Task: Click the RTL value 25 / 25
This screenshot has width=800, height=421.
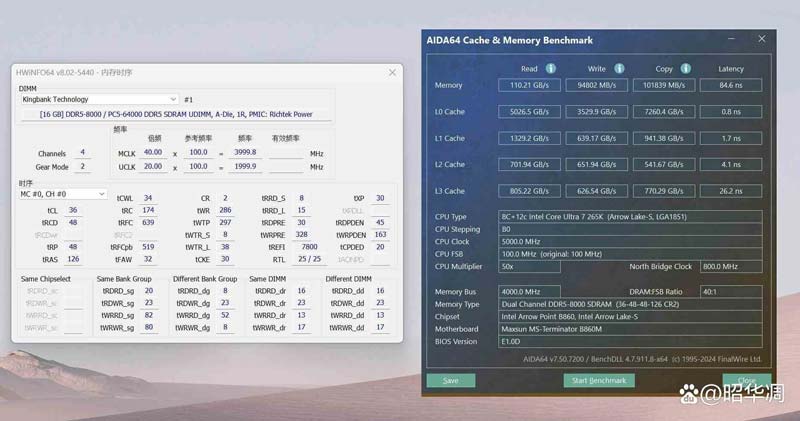Action: pyautogui.click(x=309, y=259)
